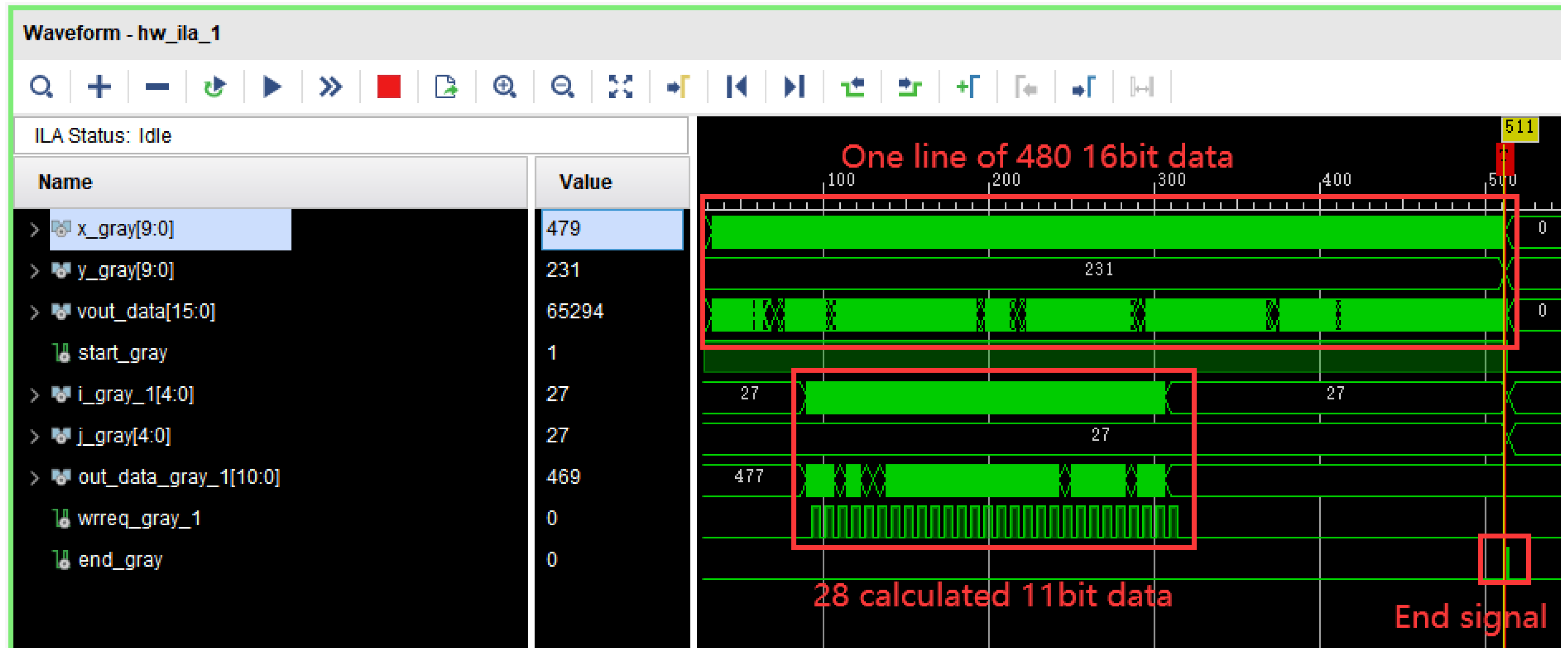Select the end_gray signal row
1568x655 pixels.
pyautogui.click(x=120, y=560)
